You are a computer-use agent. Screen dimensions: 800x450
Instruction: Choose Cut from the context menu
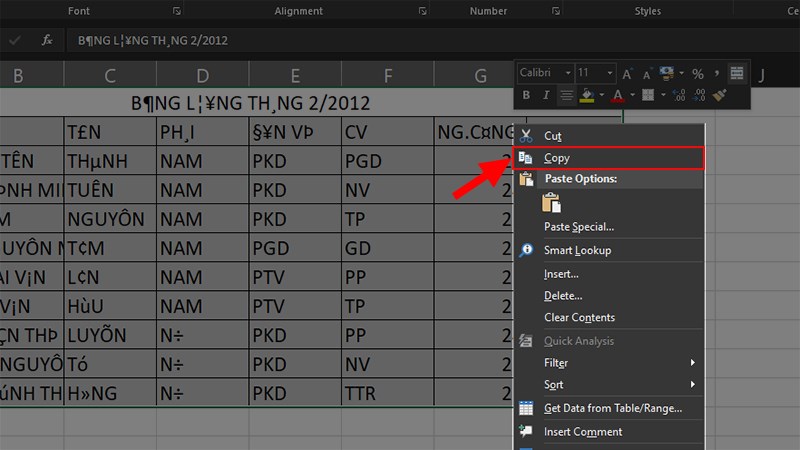click(x=609, y=136)
